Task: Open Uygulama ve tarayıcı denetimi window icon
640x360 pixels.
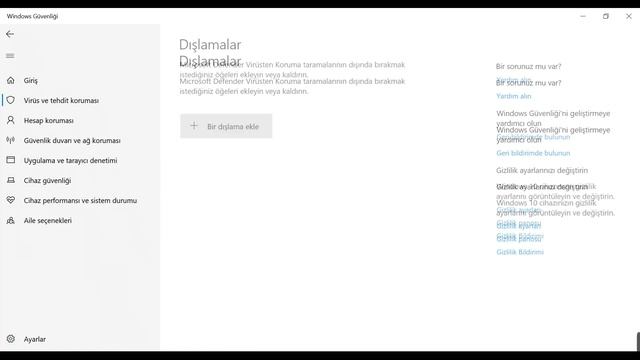Action: coord(11,160)
